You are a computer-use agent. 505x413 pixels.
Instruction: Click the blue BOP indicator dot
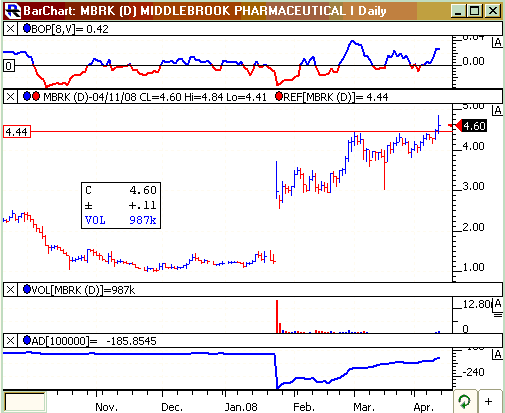pyautogui.click(x=27, y=29)
